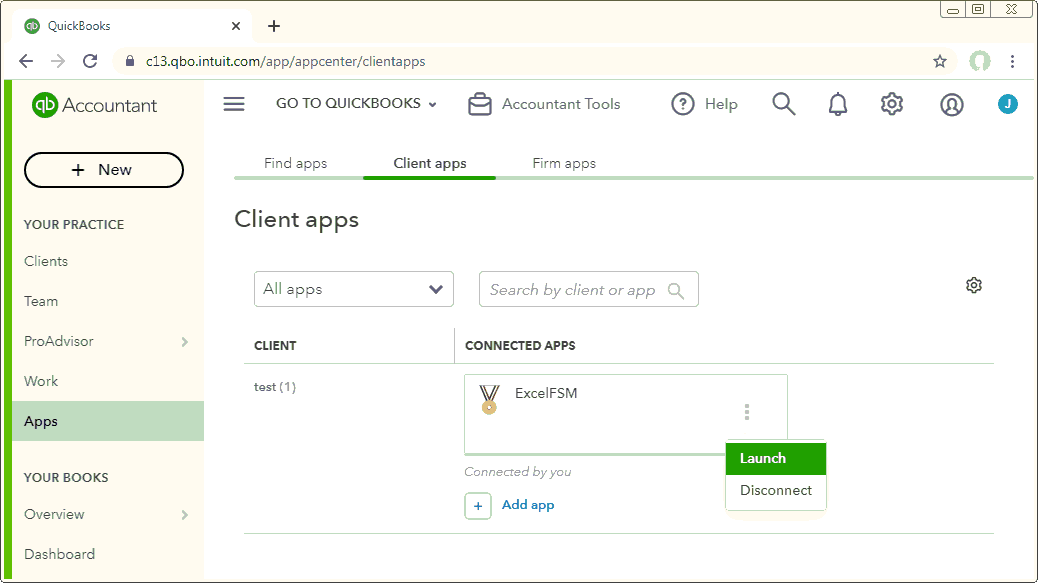Open search with the magnifier icon
This screenshot has width=1038, height=583.
pos(784,104)
